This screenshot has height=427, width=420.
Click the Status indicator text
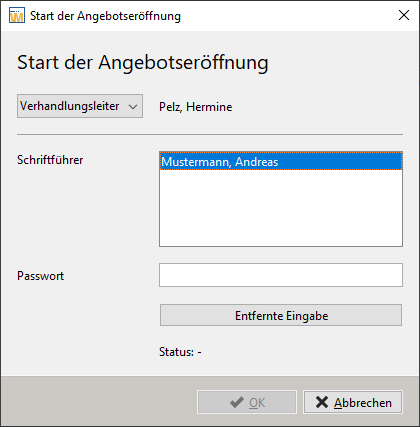180,352
